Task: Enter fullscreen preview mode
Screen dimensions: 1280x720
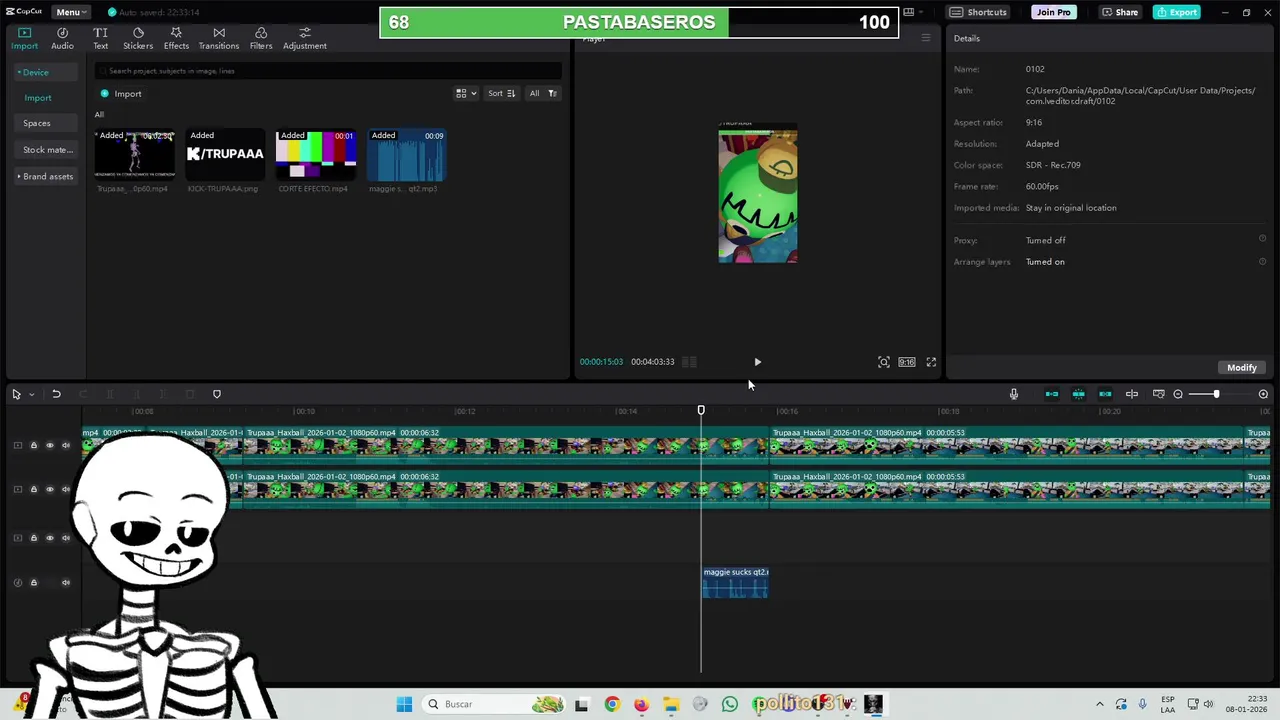Action: click(931, 362)
